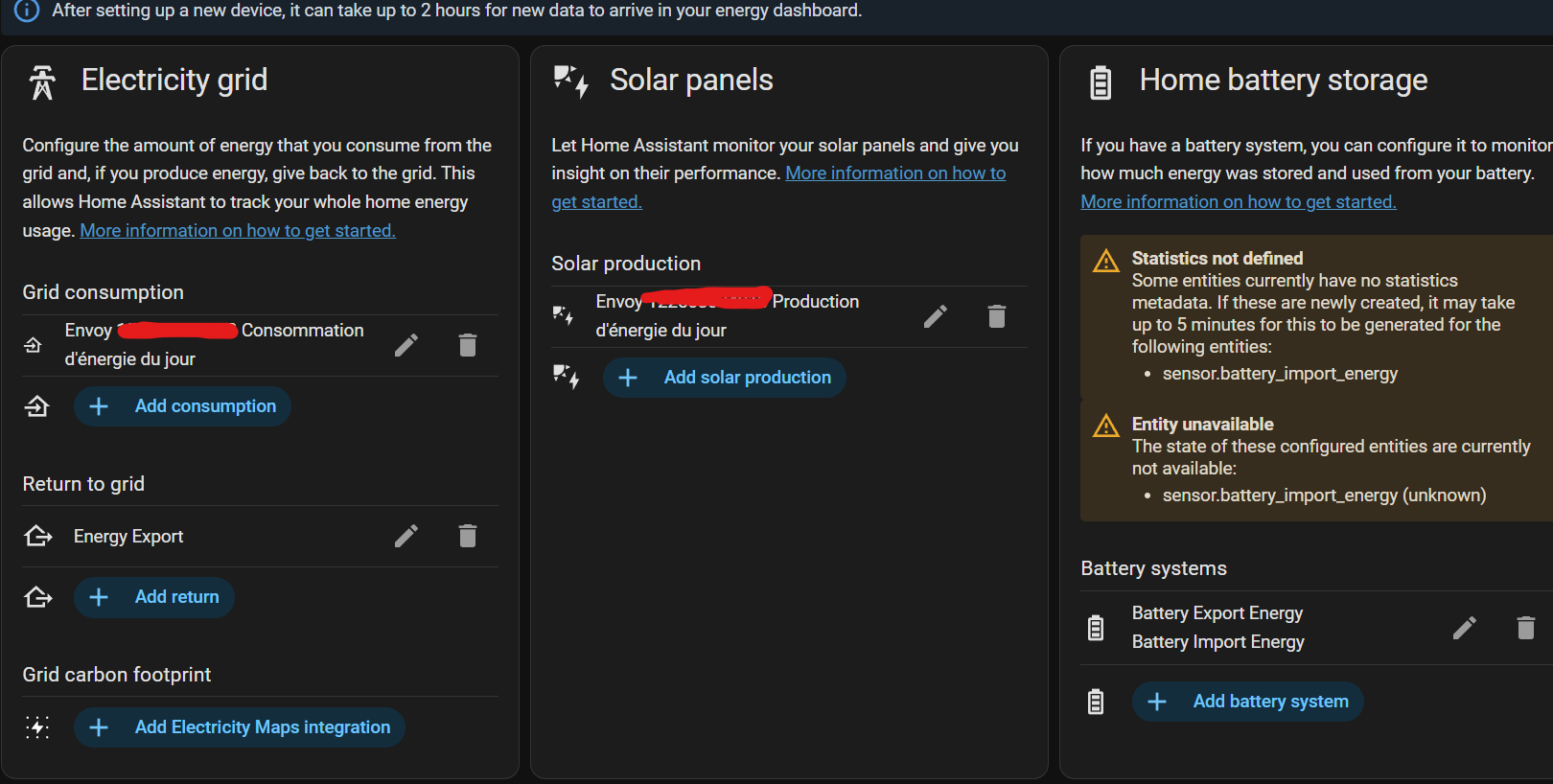Open electricity grid getting started link
Screen dimensions: 1553x784
(x=238, y=231)
